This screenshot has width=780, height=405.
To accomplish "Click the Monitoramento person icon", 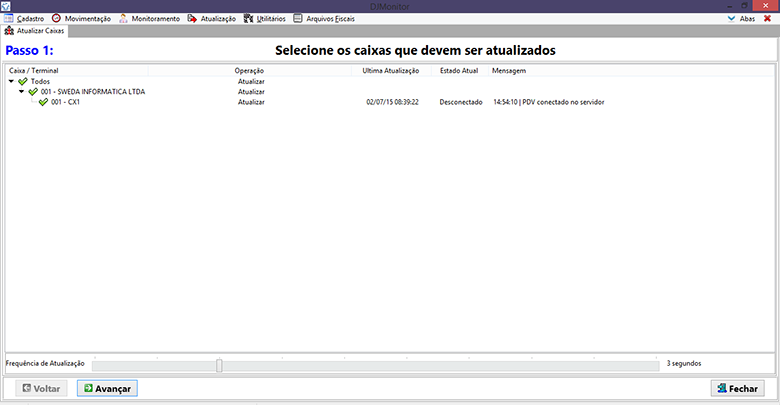I will tap(123, 18).
